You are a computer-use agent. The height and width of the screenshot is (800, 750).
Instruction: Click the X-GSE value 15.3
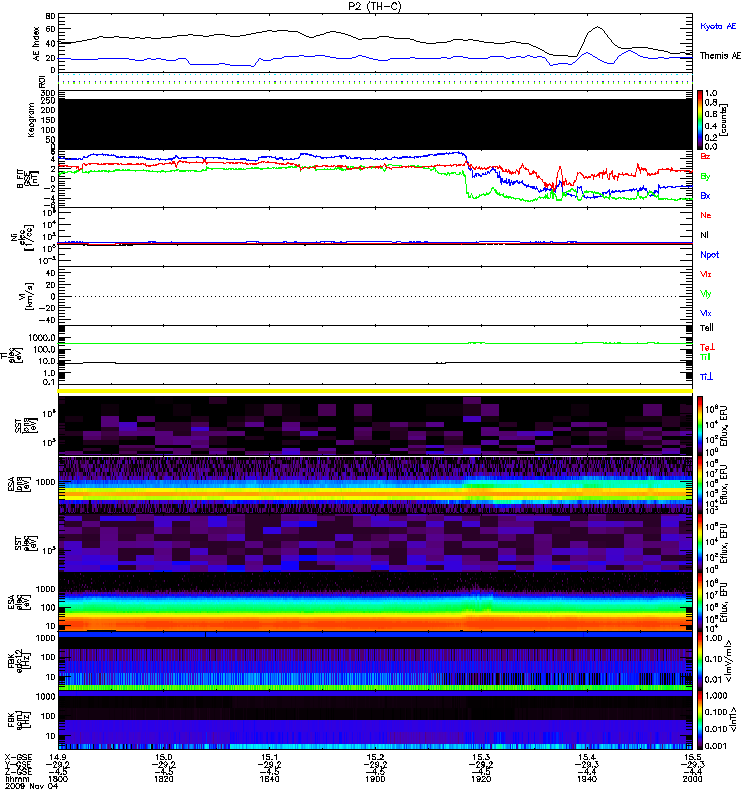tap(481, 757)
